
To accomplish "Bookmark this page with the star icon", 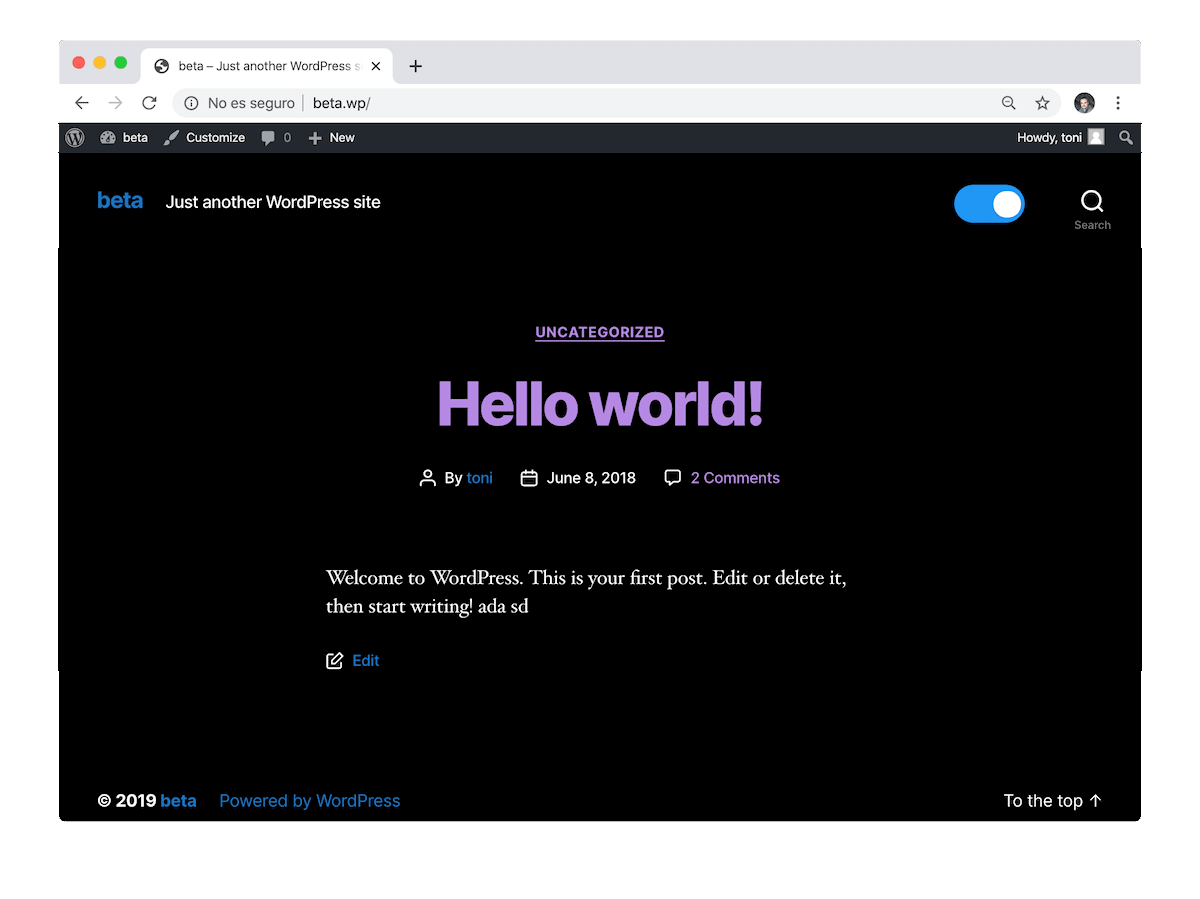I will [x=1042, y=103].
